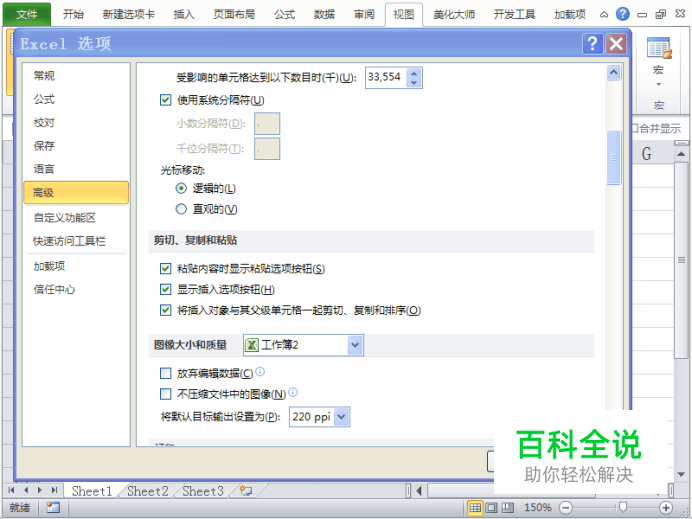Open the 公式 ribbon tab
The image size is (692, 519).
tap(284, 15)
